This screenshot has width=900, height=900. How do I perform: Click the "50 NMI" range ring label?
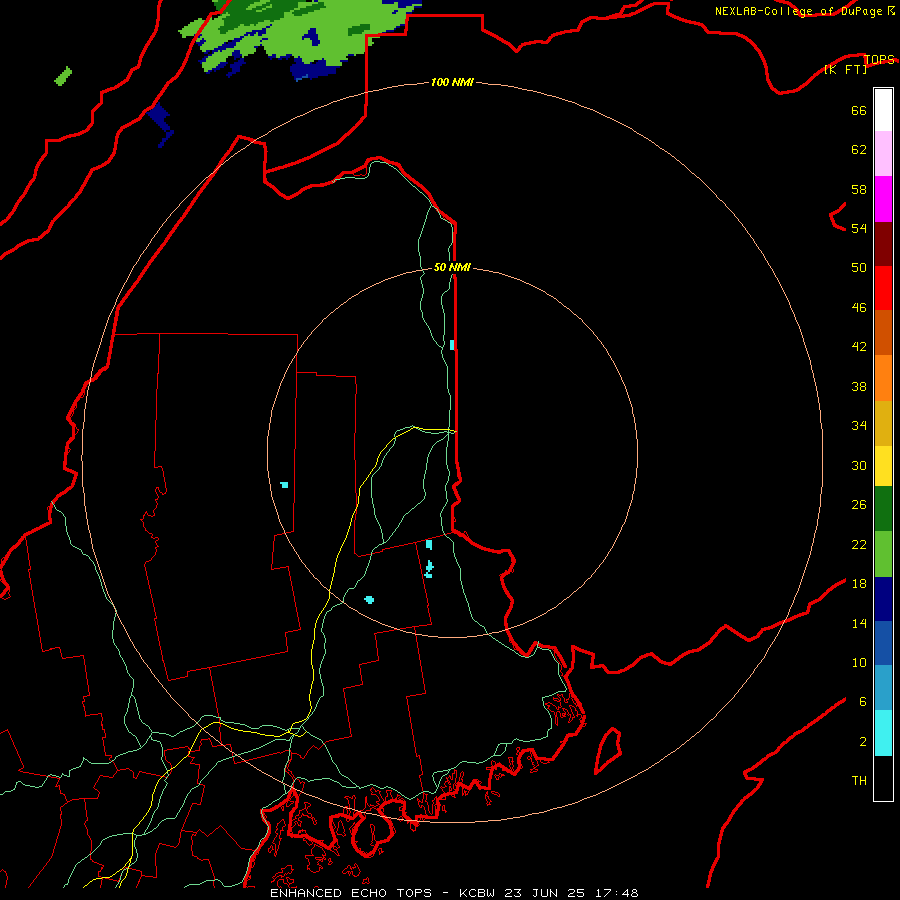(452, 267)
